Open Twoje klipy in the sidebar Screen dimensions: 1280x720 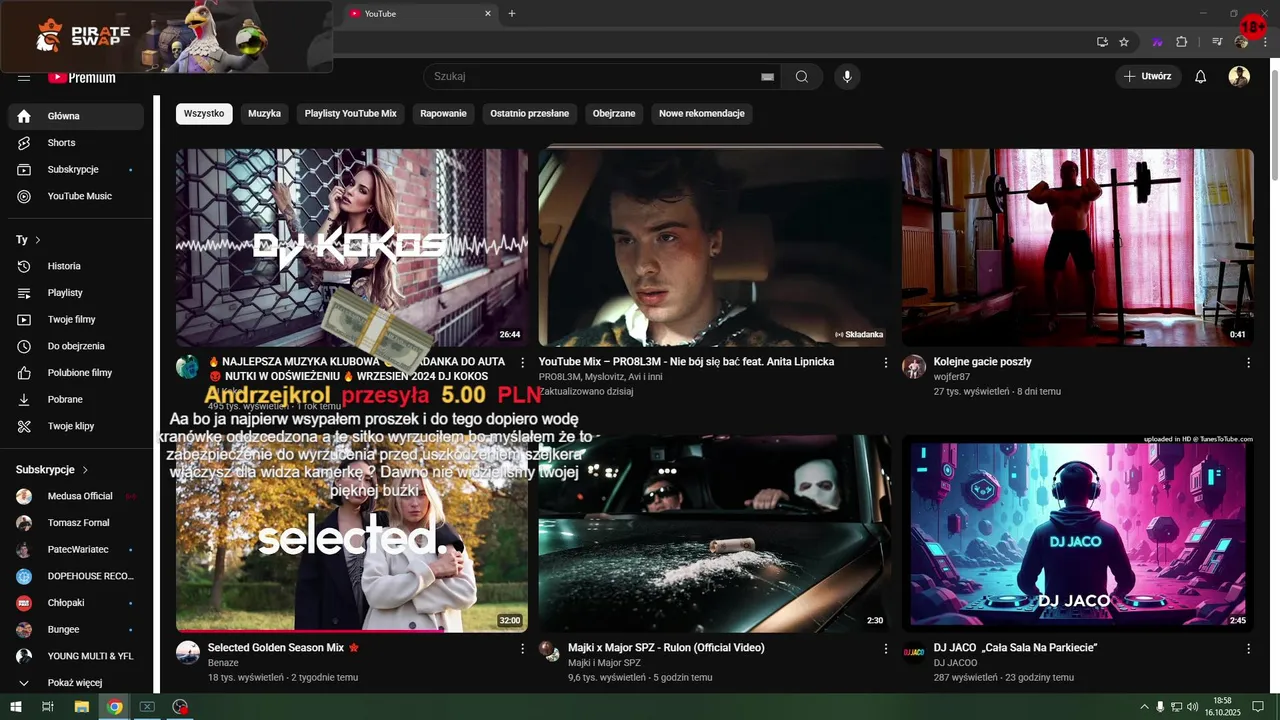click(x=76, y=426)
